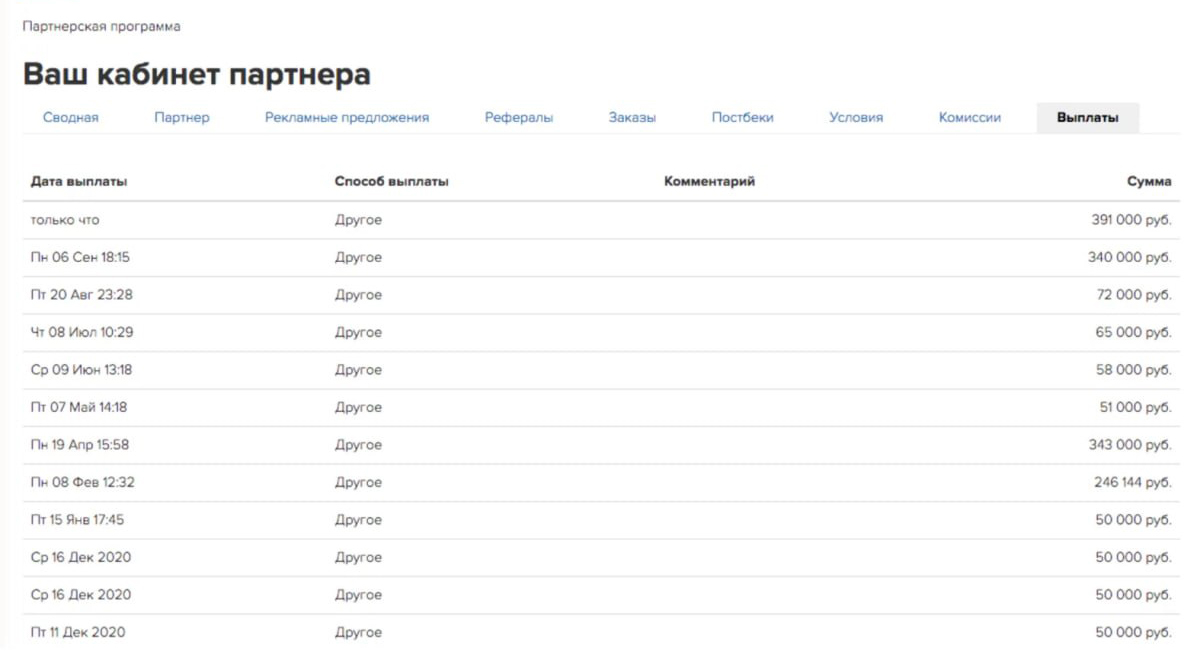This screenshot has height=654, width=1200.
Task: Select the Заказы tab
Action: (x=632, y=117)
